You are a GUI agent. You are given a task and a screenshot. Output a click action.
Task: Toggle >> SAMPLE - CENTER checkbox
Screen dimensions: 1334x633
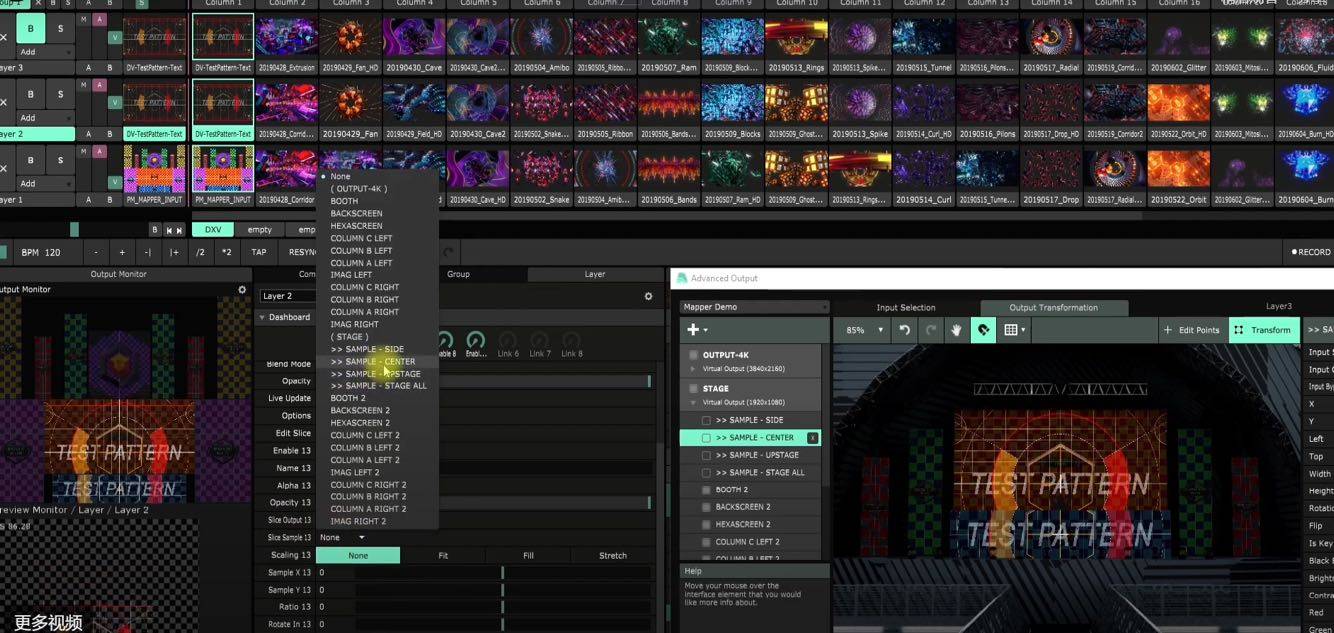click(x=707, y=438)
